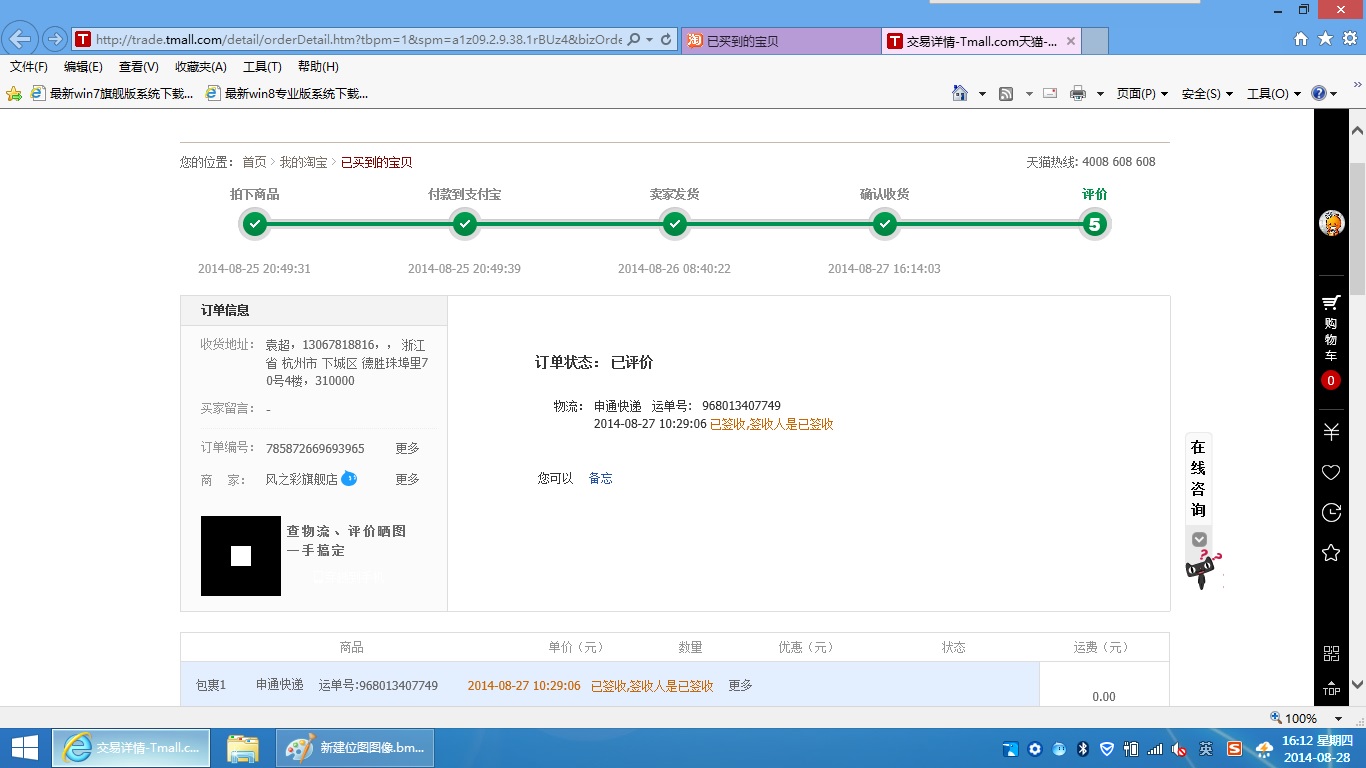Open the QR code icon in sidebar
Screen dimensions: 1366x768
(1331, 653)
